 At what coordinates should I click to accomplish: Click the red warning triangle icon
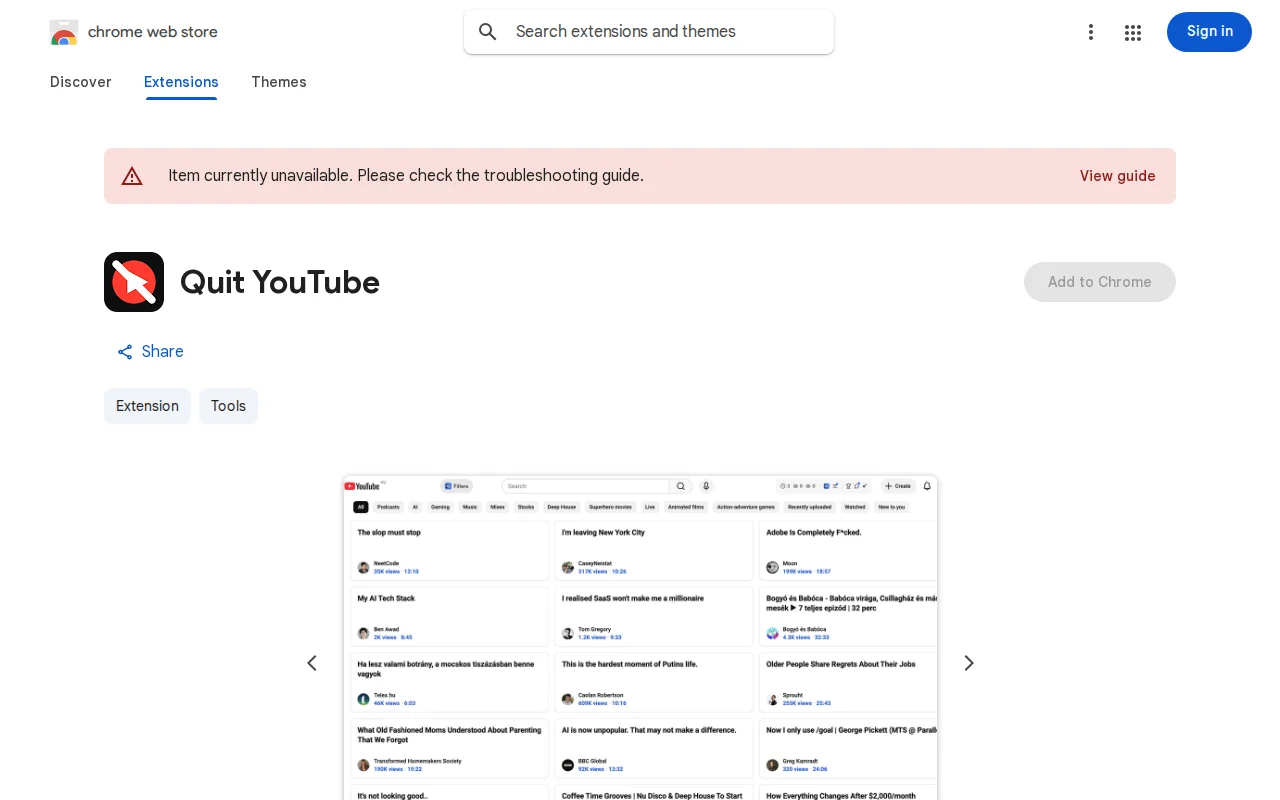(132, 176)
